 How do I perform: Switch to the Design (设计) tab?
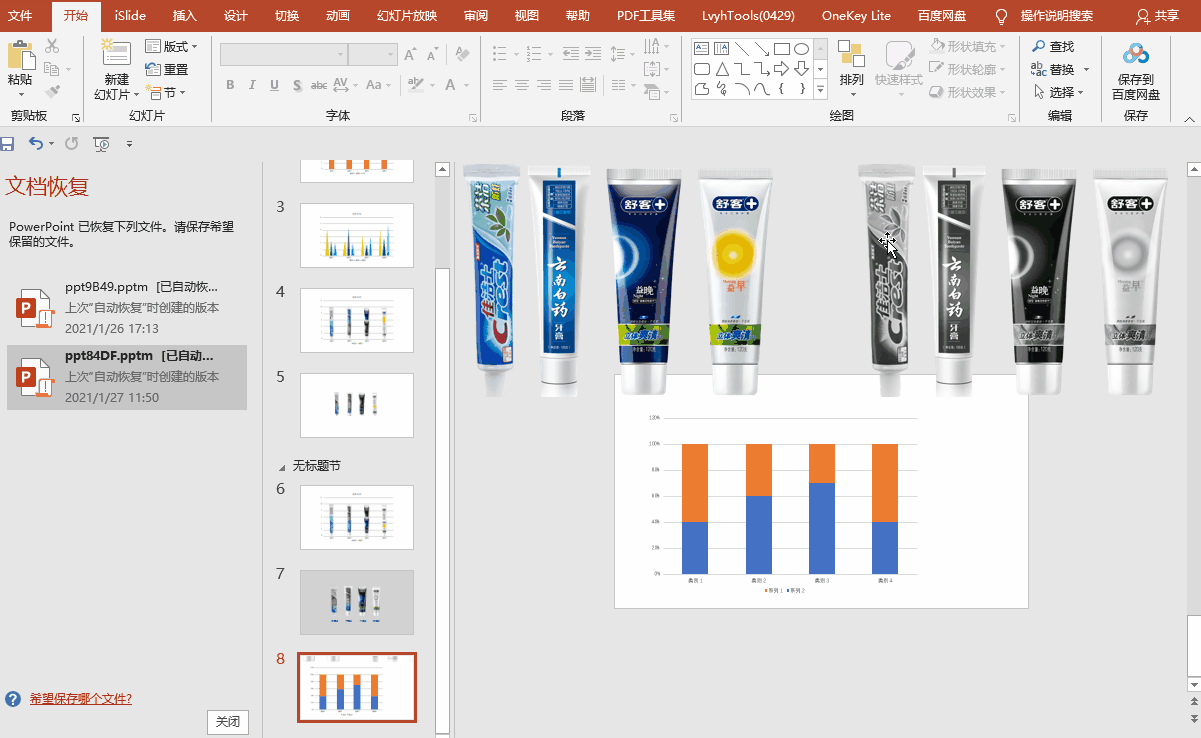[x=236, y=16]
